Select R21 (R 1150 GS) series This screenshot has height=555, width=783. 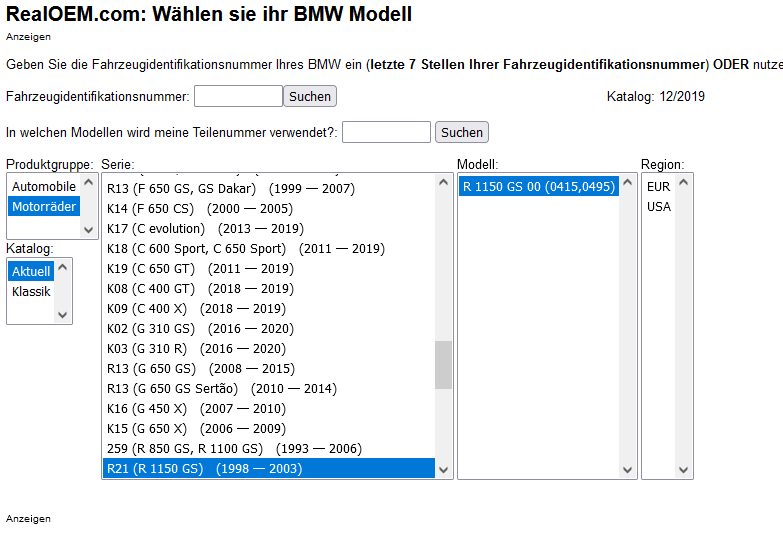269,469
